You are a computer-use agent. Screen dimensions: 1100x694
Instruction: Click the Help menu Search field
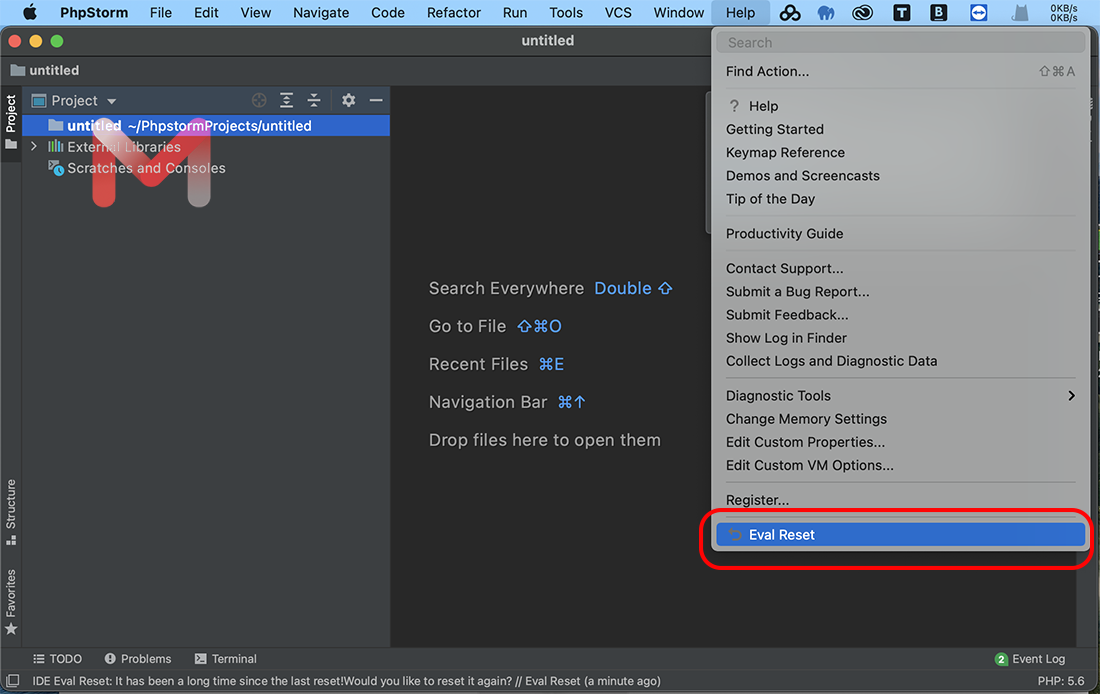[x=900, y=43]
